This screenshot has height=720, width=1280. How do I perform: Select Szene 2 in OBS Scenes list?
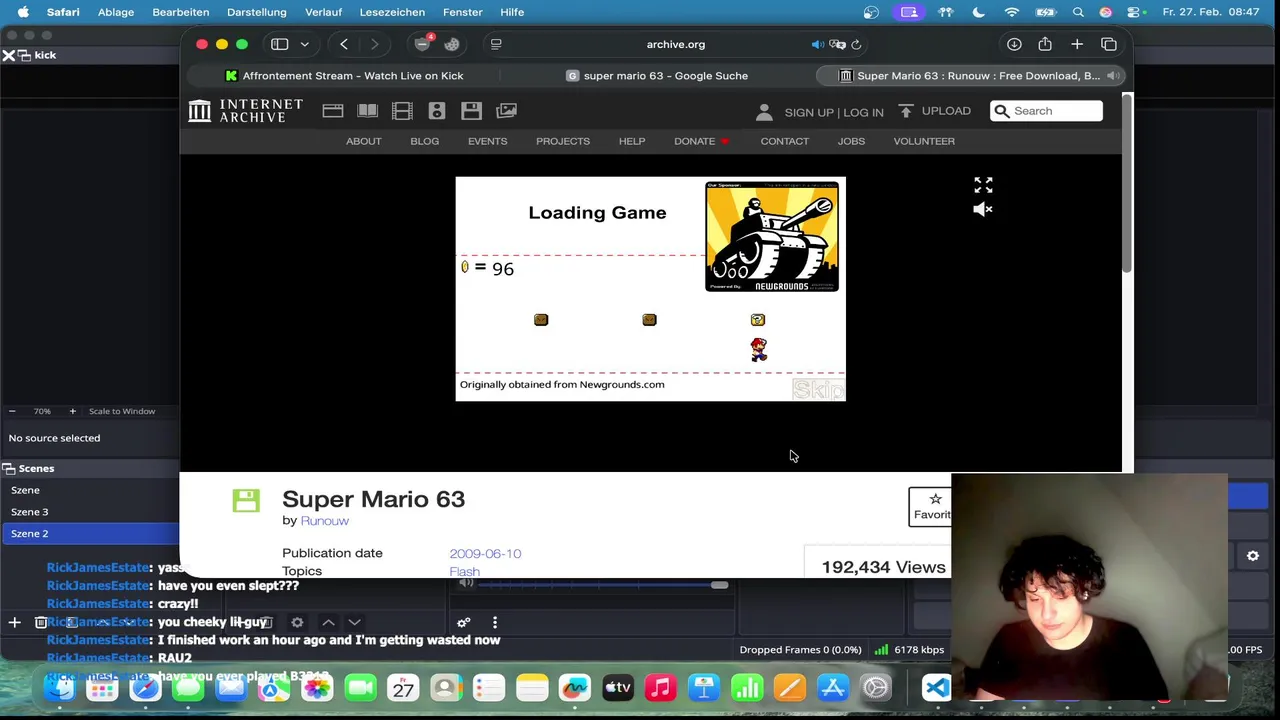pos(90,533)
